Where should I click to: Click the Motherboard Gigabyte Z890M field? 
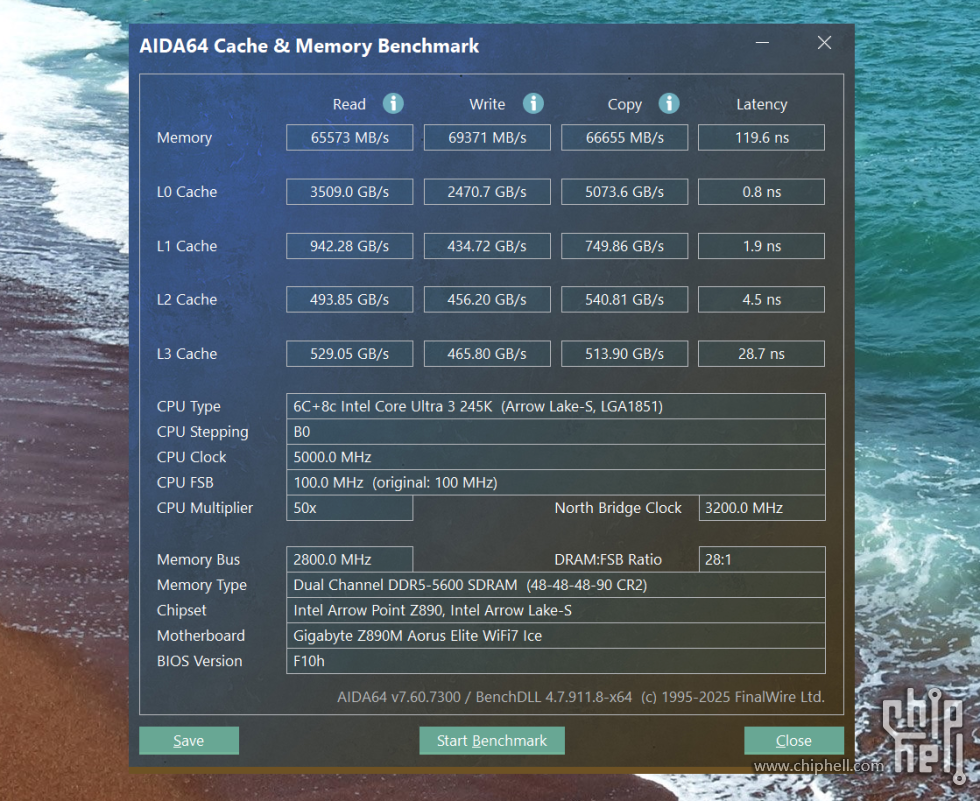[x=556, y=635]
